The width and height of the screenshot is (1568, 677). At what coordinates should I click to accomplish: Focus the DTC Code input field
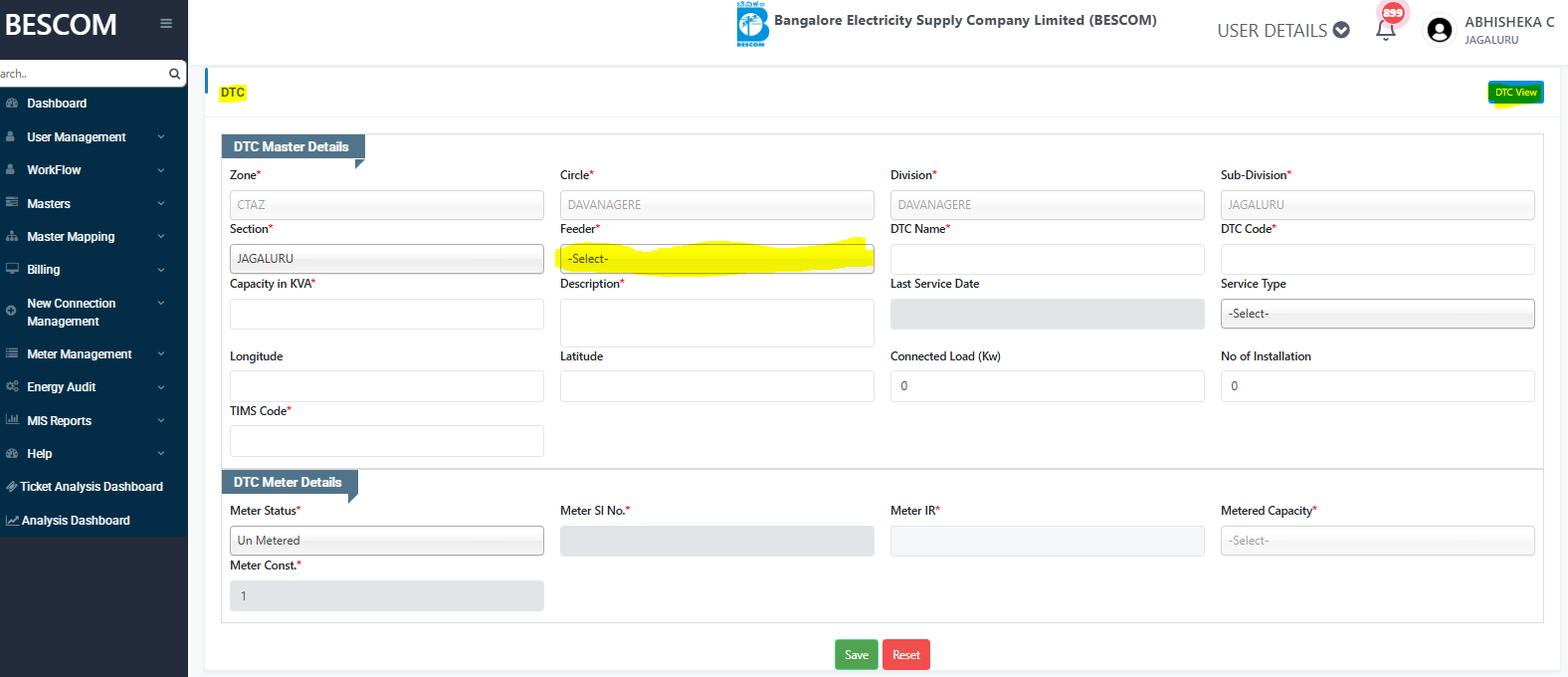(x=1378, y=259)
